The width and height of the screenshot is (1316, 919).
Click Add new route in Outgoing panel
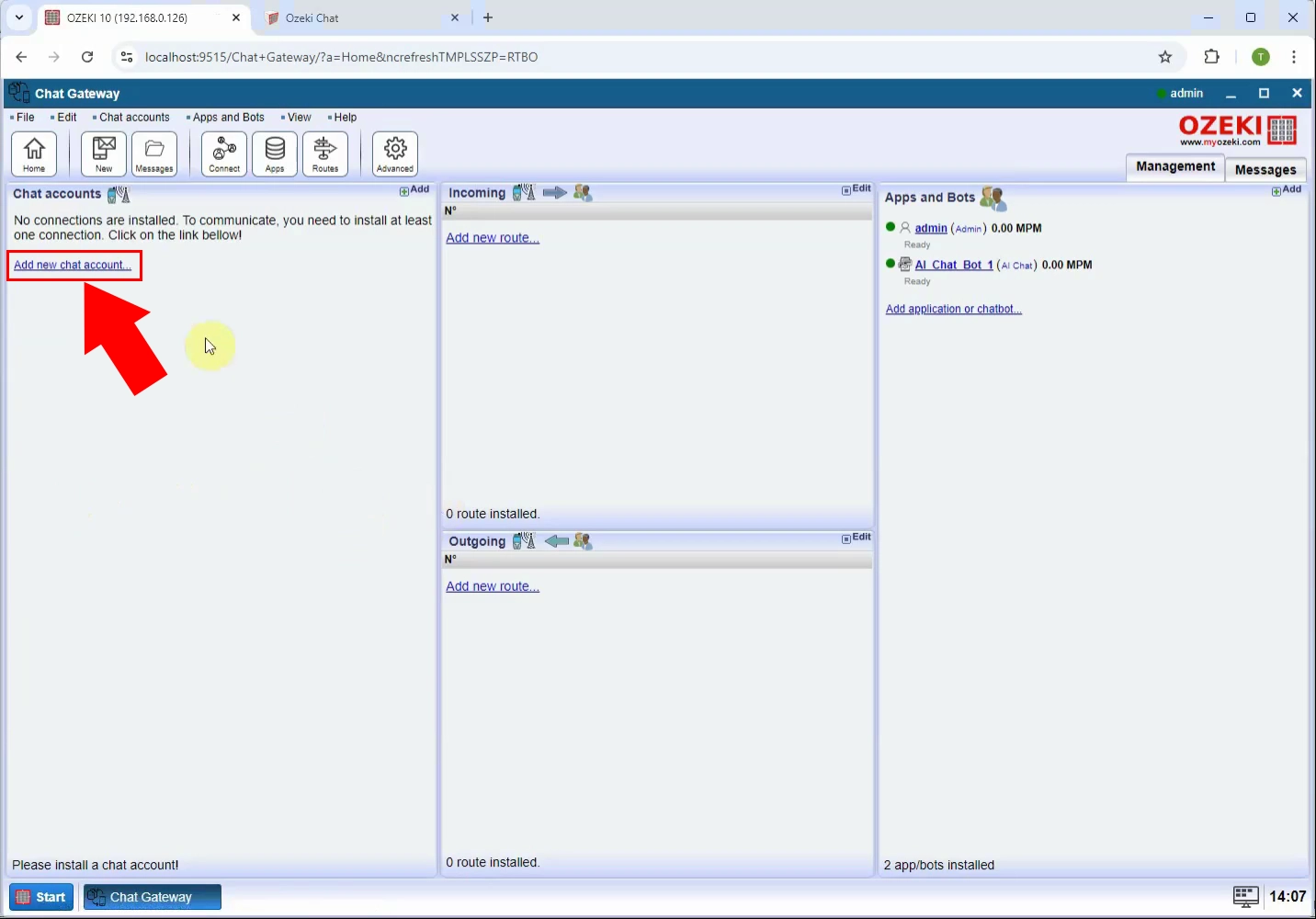[x=493, y=586]
